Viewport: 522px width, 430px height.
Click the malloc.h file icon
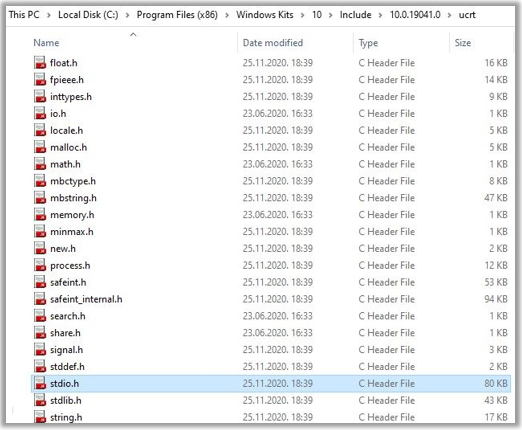(40, 147)
